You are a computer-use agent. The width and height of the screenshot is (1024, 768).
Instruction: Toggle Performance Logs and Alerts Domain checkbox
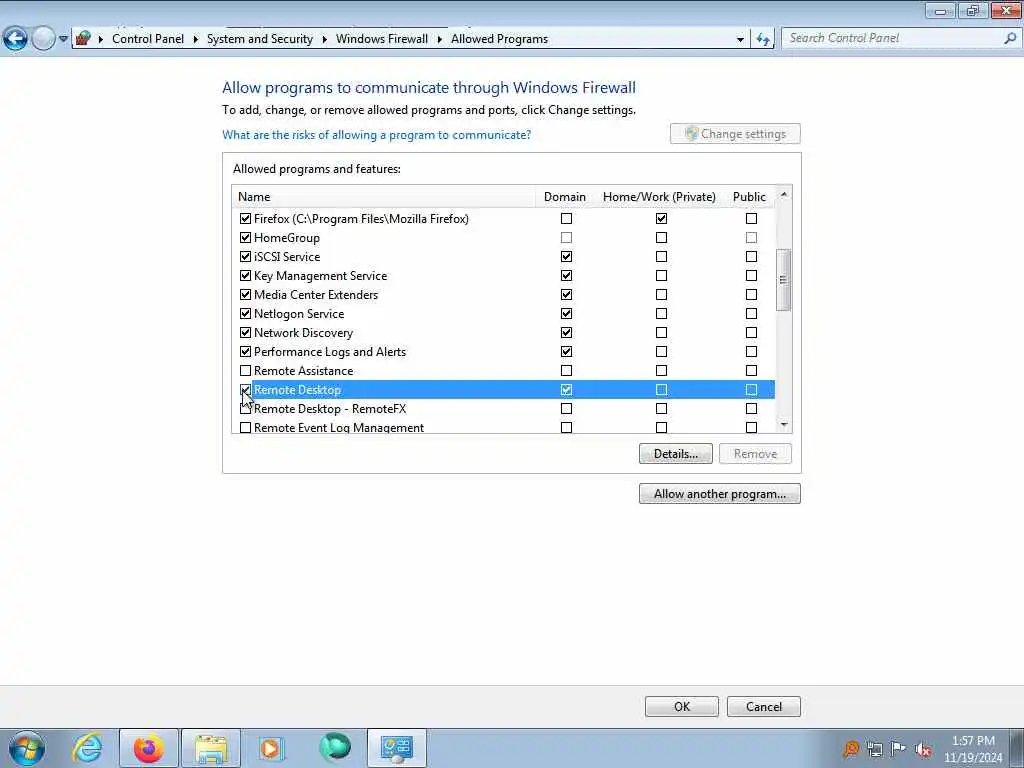(x=566, y=352)
